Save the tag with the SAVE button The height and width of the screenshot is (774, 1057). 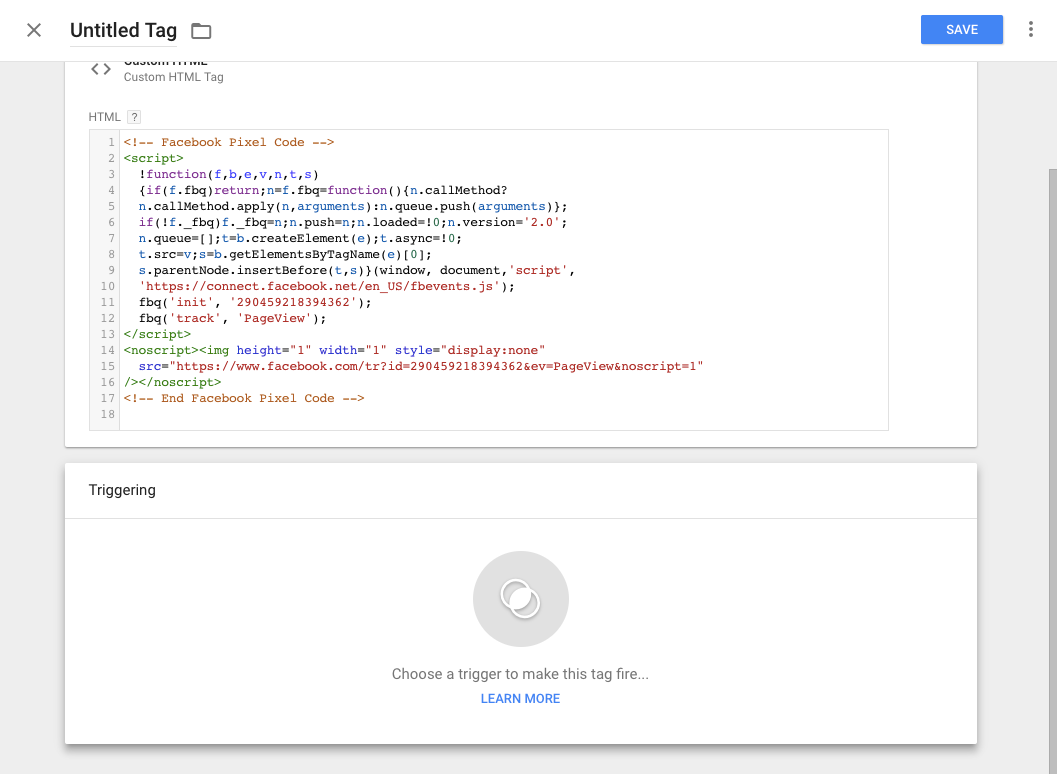[x=961, y=30]
